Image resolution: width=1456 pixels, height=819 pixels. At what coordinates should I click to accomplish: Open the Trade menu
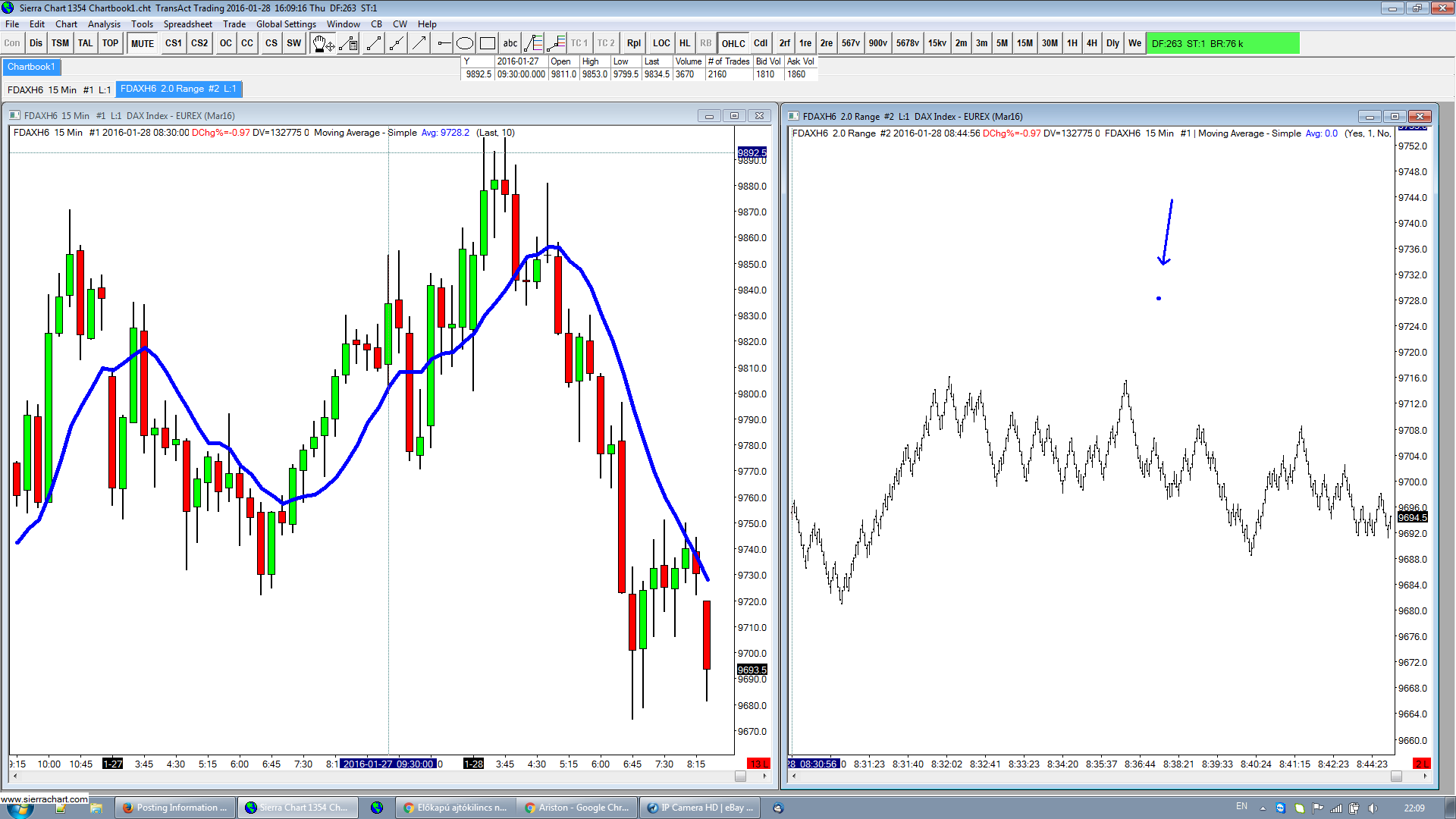234,24
